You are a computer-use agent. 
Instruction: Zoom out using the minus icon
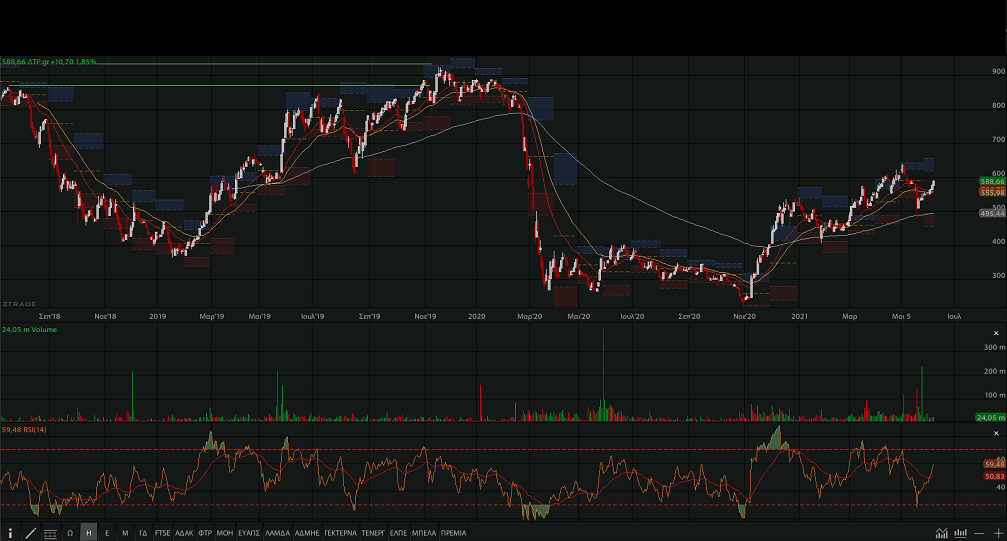(x=979, y=532)
